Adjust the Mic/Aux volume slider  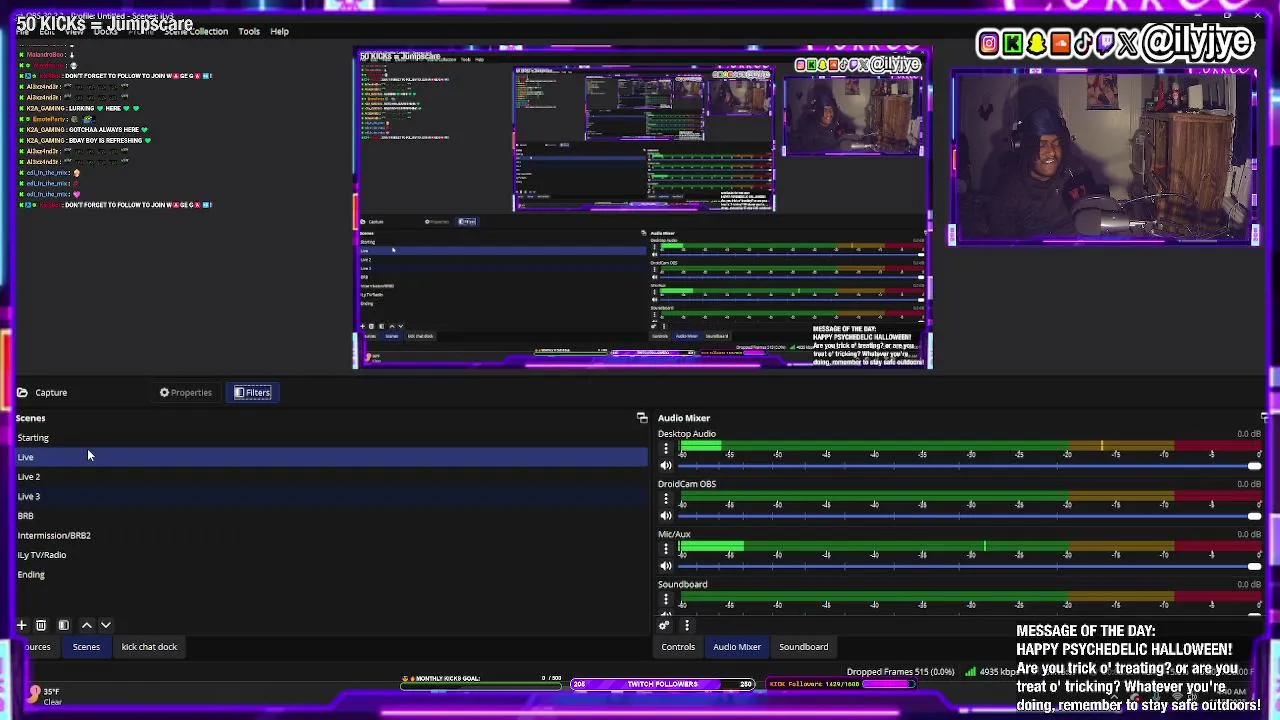tap(968, 566)
